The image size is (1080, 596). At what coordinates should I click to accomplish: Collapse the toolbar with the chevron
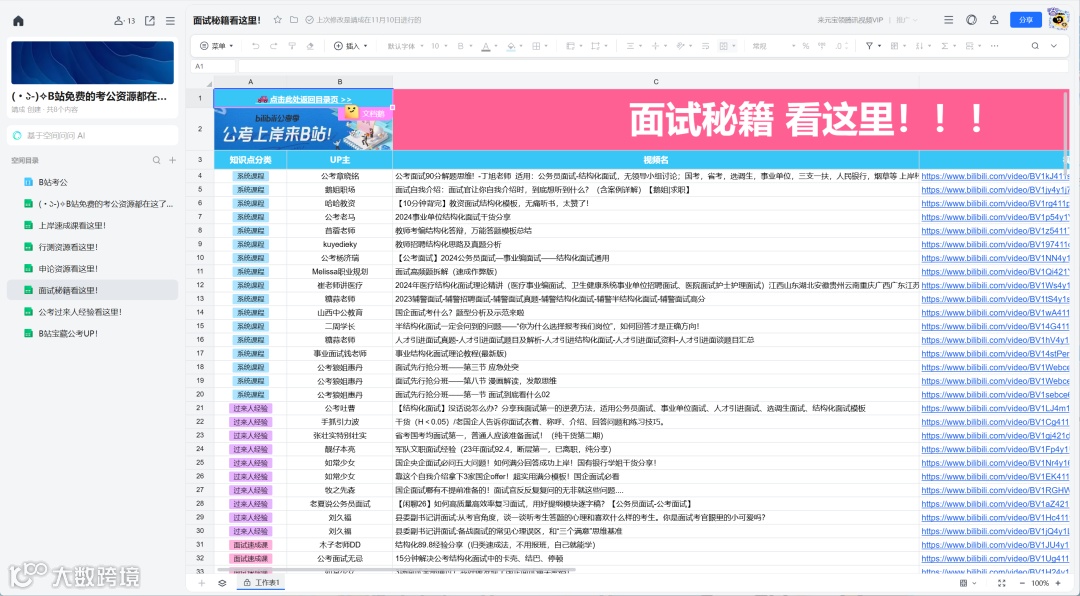pyautogui.click(x=1054, y=46)
